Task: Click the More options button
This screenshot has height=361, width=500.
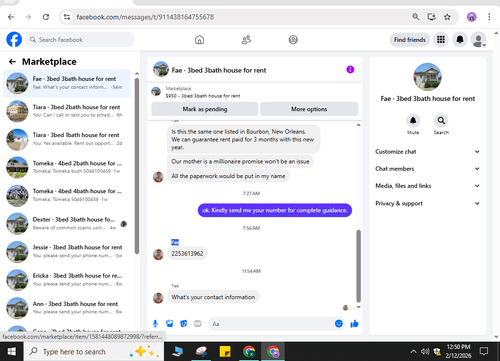Action: point(309,109)
